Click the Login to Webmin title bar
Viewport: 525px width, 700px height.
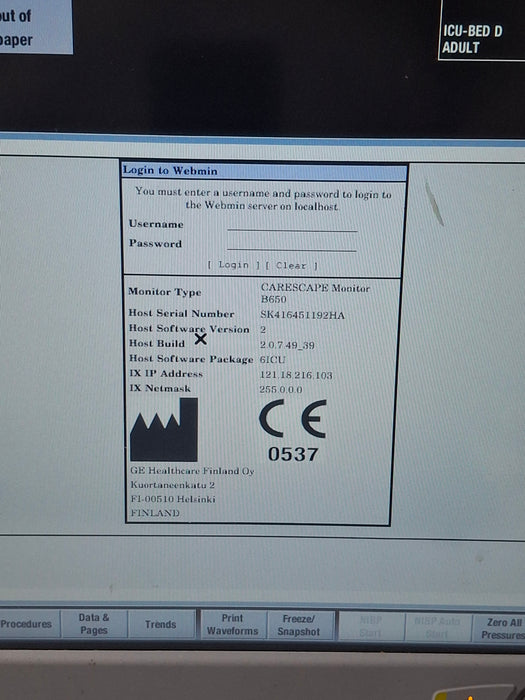click(264, 171)
